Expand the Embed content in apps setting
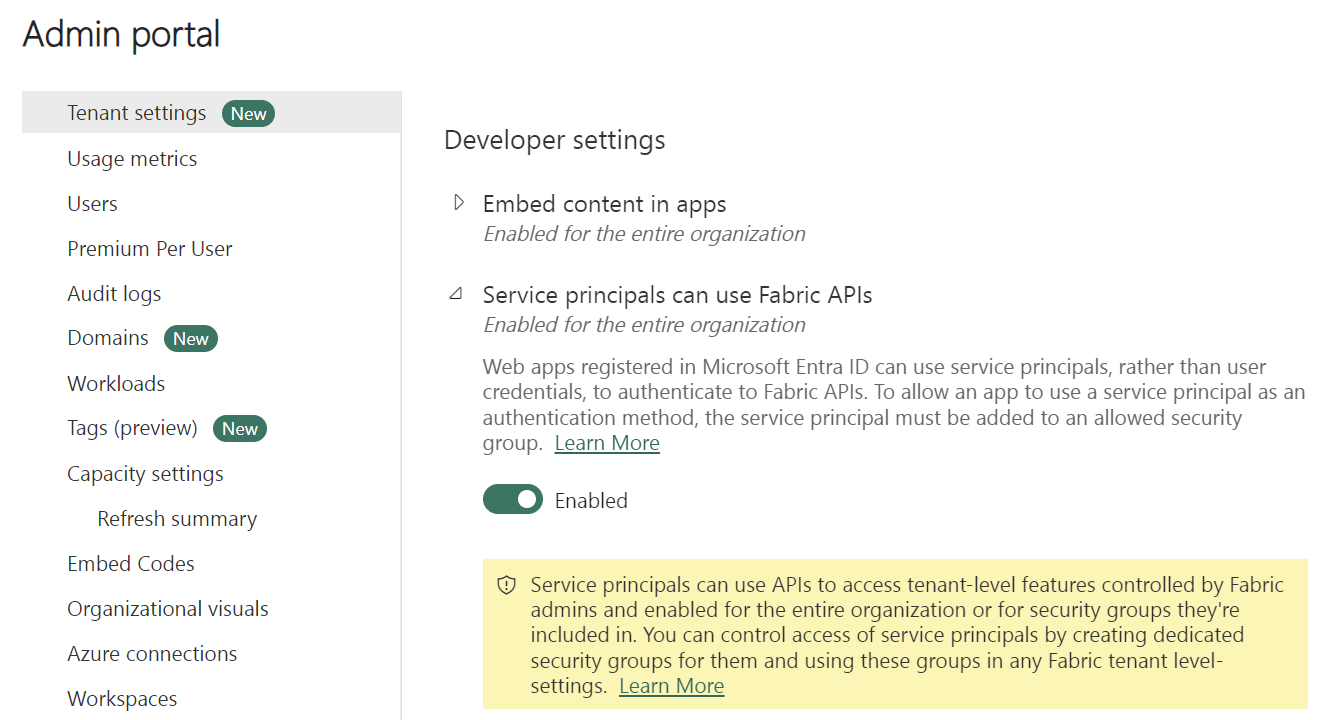This screenshot has height=720, width=1323. pyautogui.click(x=458, y=202)
